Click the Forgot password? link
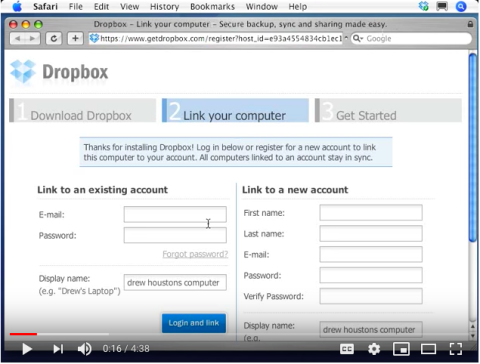480x364 pixels. click(195, 254)
